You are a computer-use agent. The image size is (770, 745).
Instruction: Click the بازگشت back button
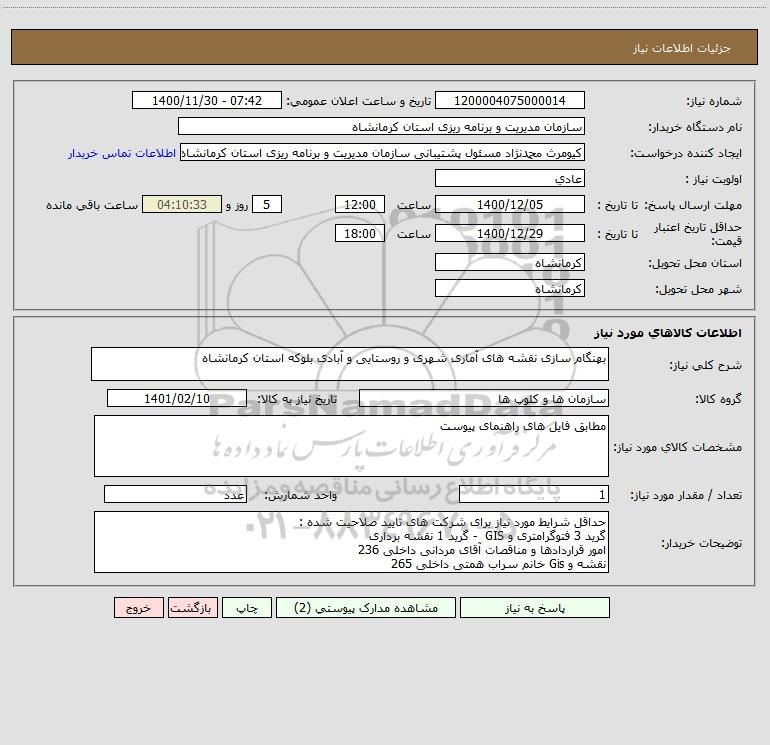click(192, 607)
